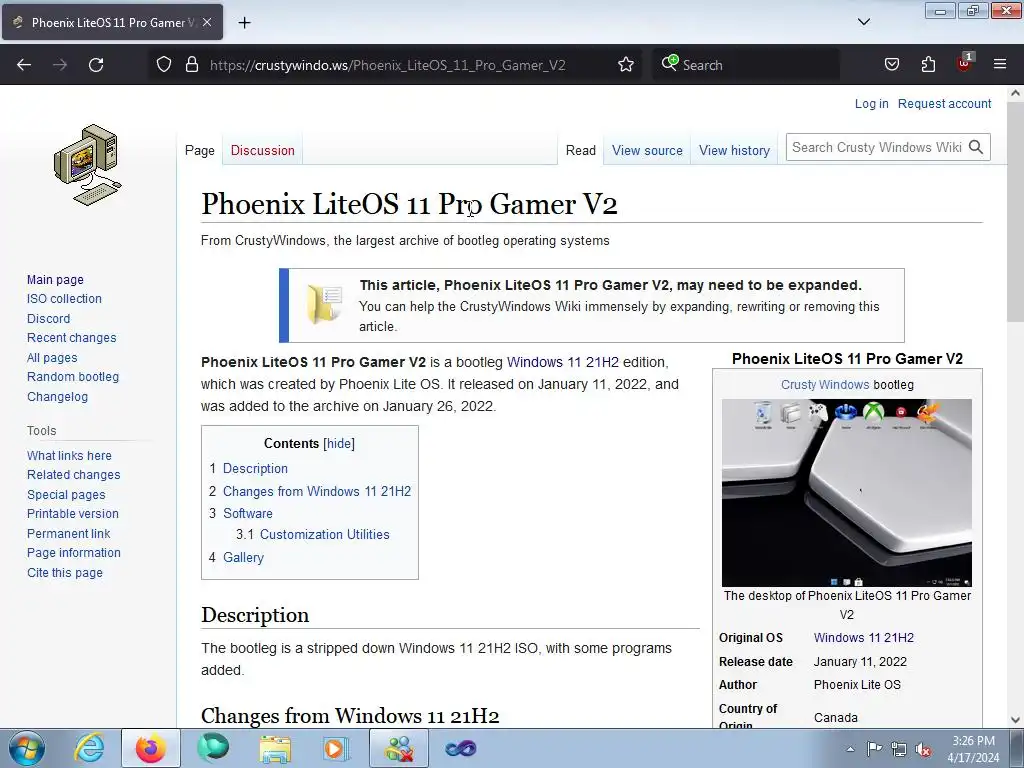Click the wiki search magnifier icon
The height and width of the screenshot is (768, 1024).
[976, 148]
